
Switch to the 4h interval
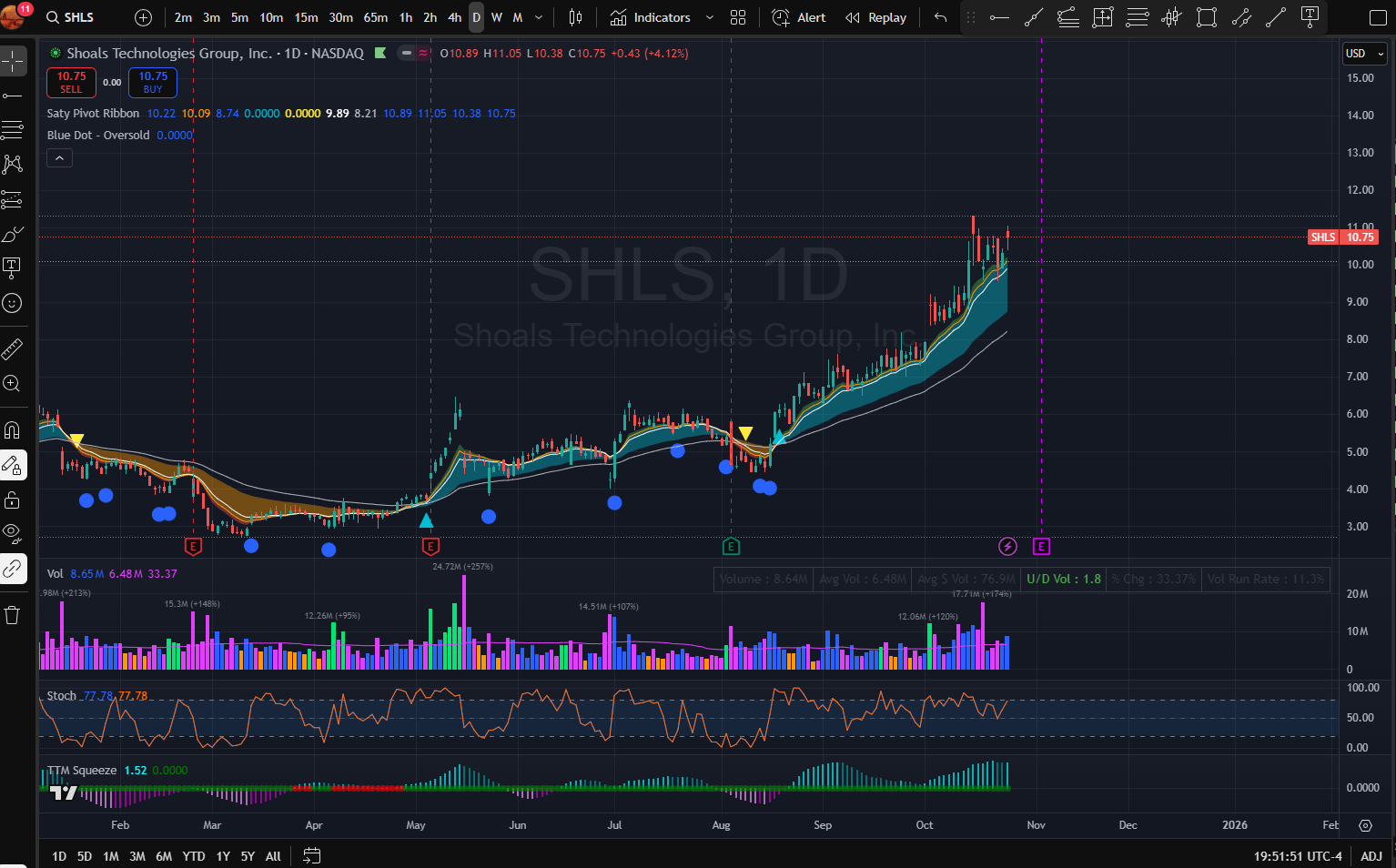(454, 17)
